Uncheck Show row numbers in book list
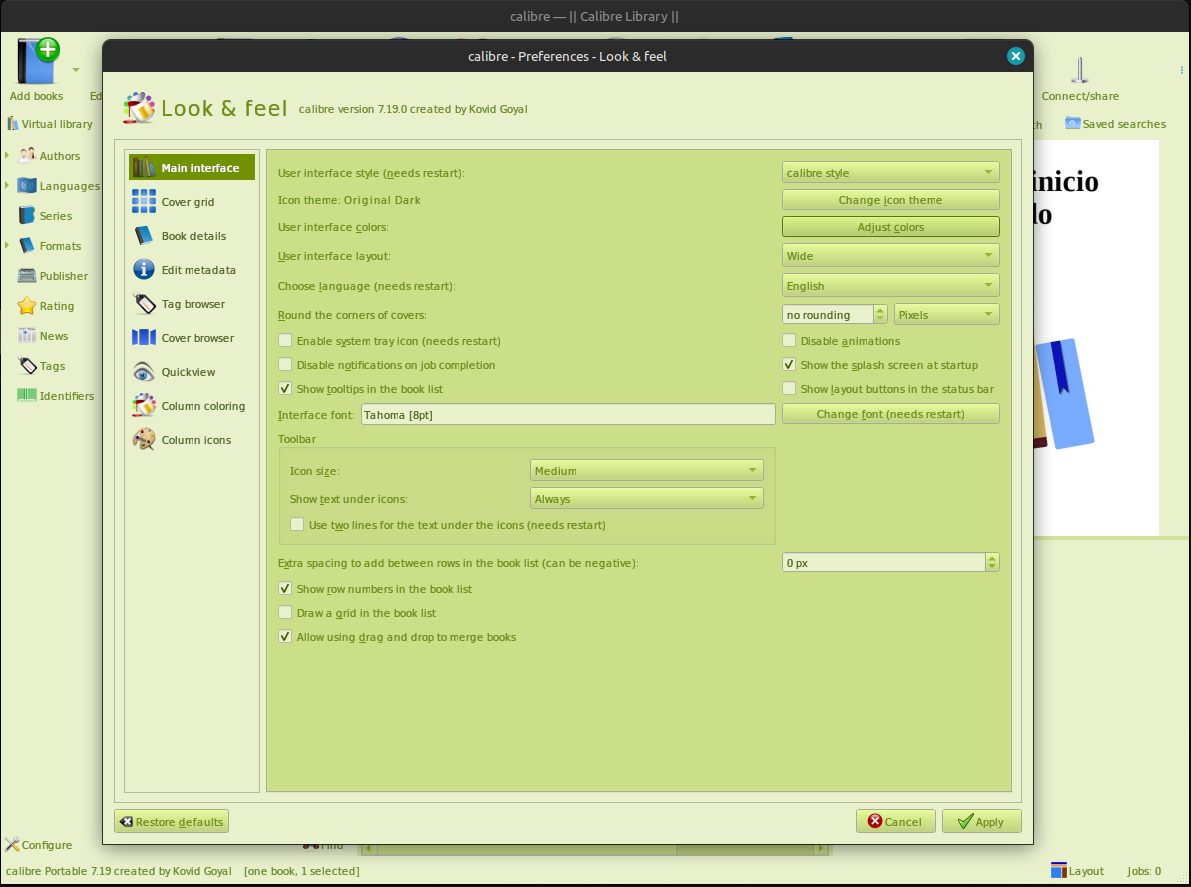The height and width of the screenshot is (887, 1191). (285, 589)
